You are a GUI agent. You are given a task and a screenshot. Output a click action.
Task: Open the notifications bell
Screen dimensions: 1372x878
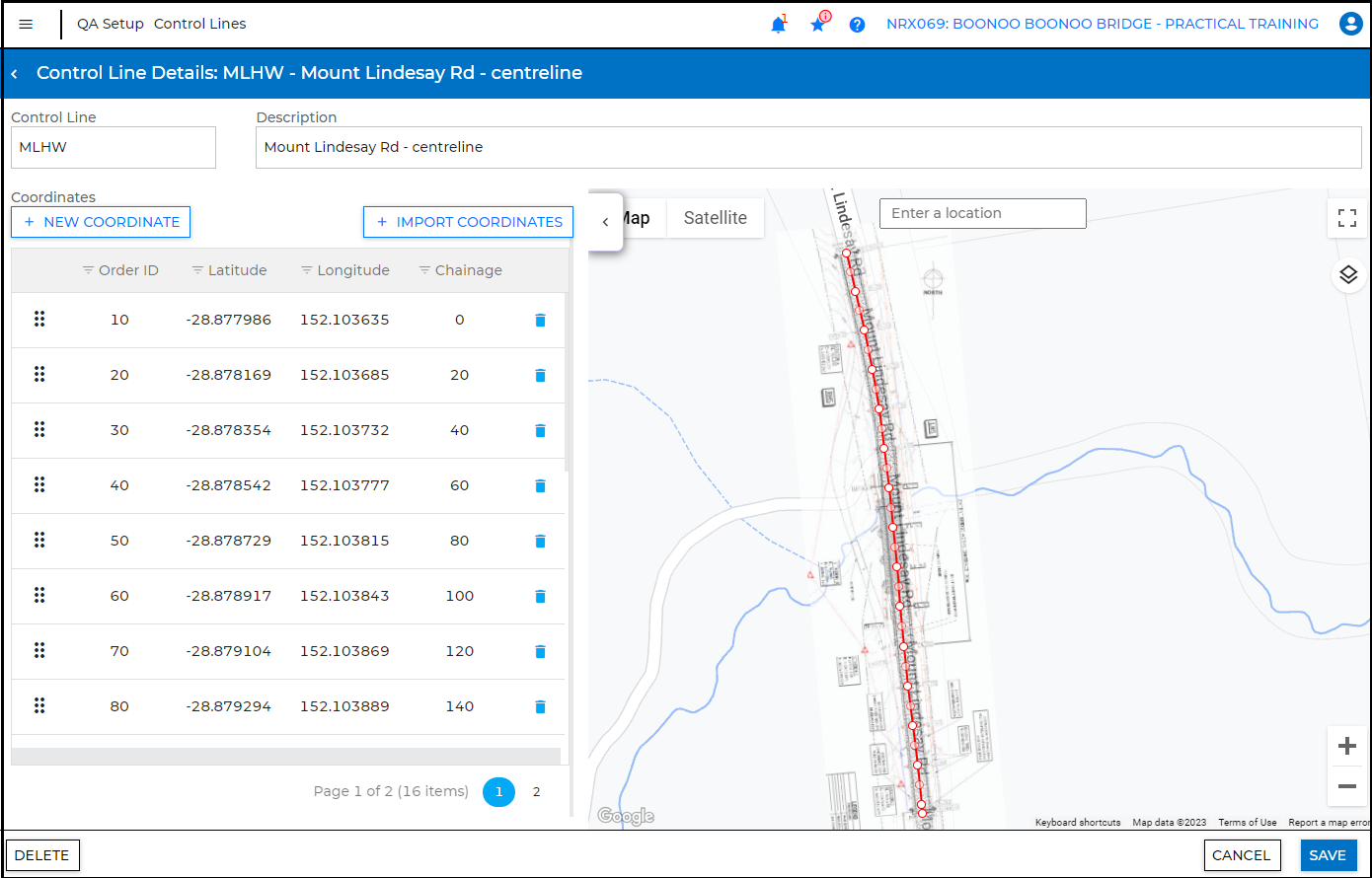tap(778, 25)
